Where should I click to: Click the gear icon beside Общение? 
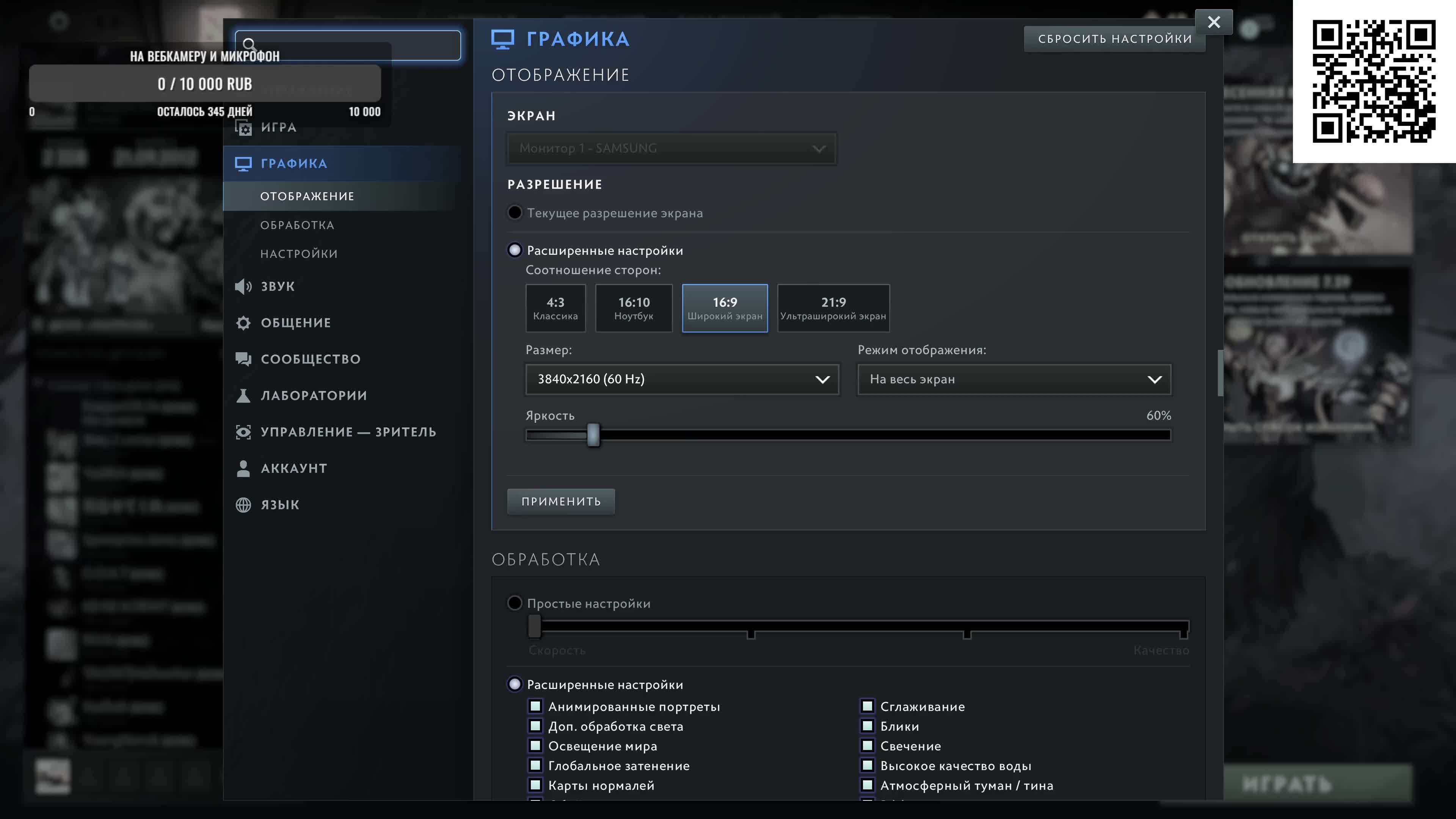coord(243,323)
